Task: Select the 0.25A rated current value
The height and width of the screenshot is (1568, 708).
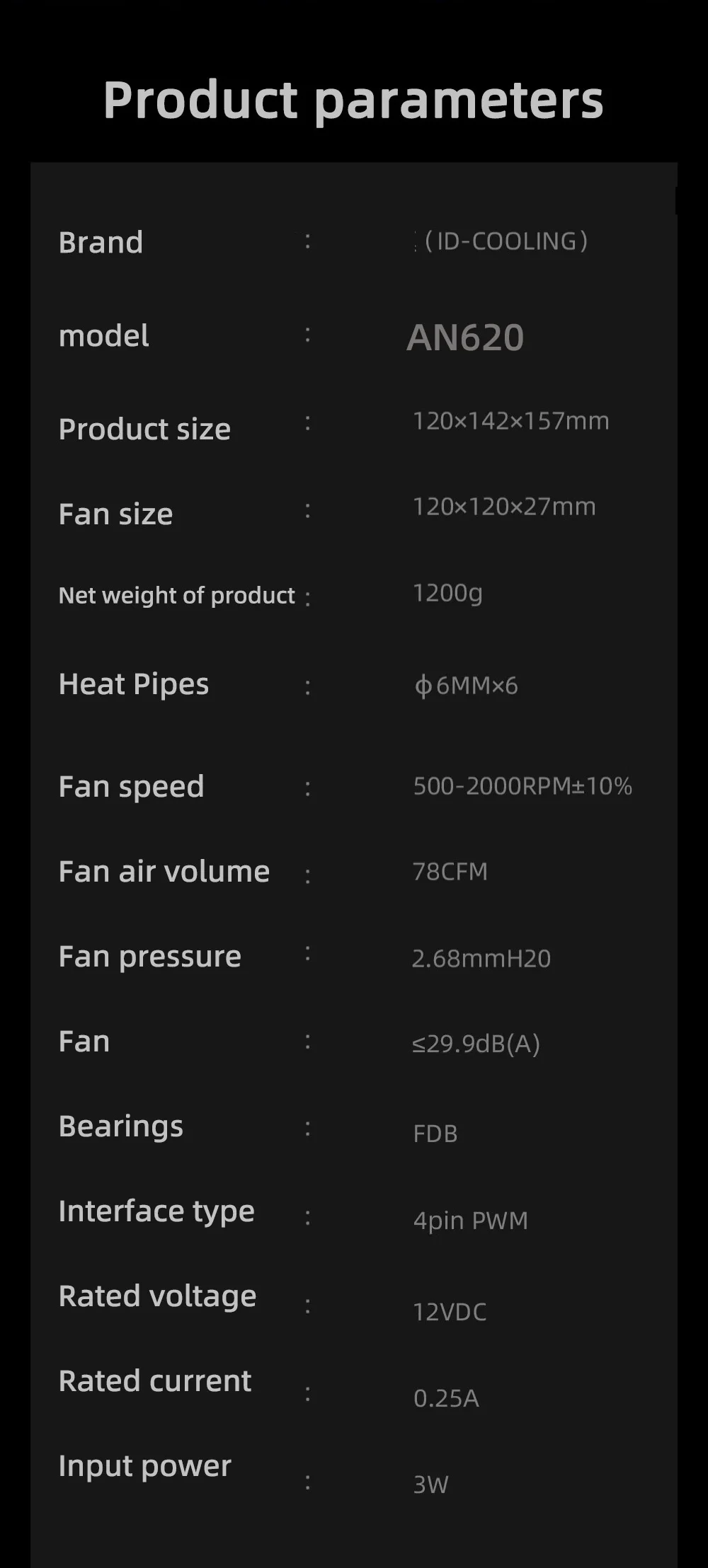Action: click(x=446, y=1398)
